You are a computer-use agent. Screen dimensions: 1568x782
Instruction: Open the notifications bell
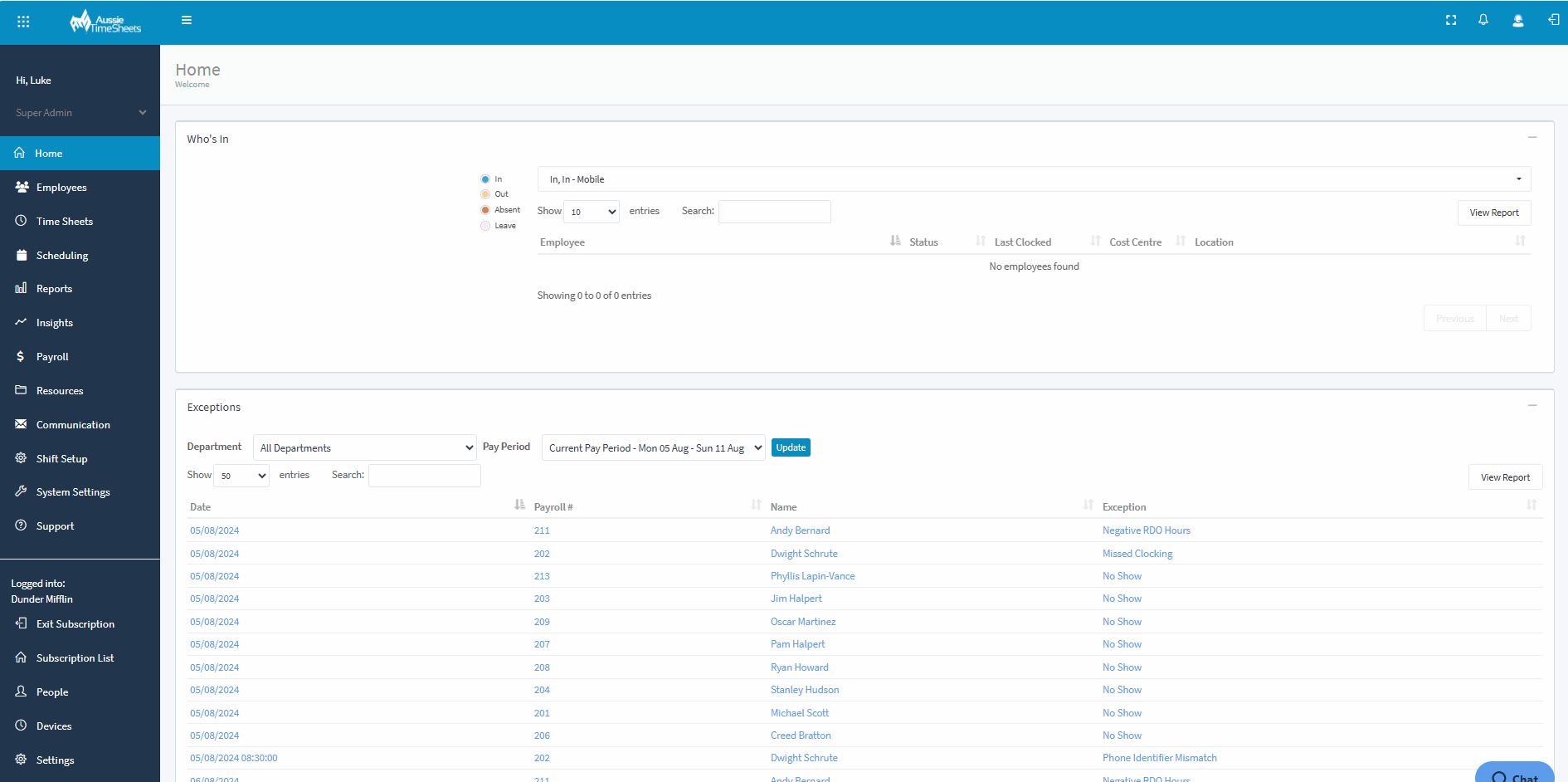(1483, 20)
